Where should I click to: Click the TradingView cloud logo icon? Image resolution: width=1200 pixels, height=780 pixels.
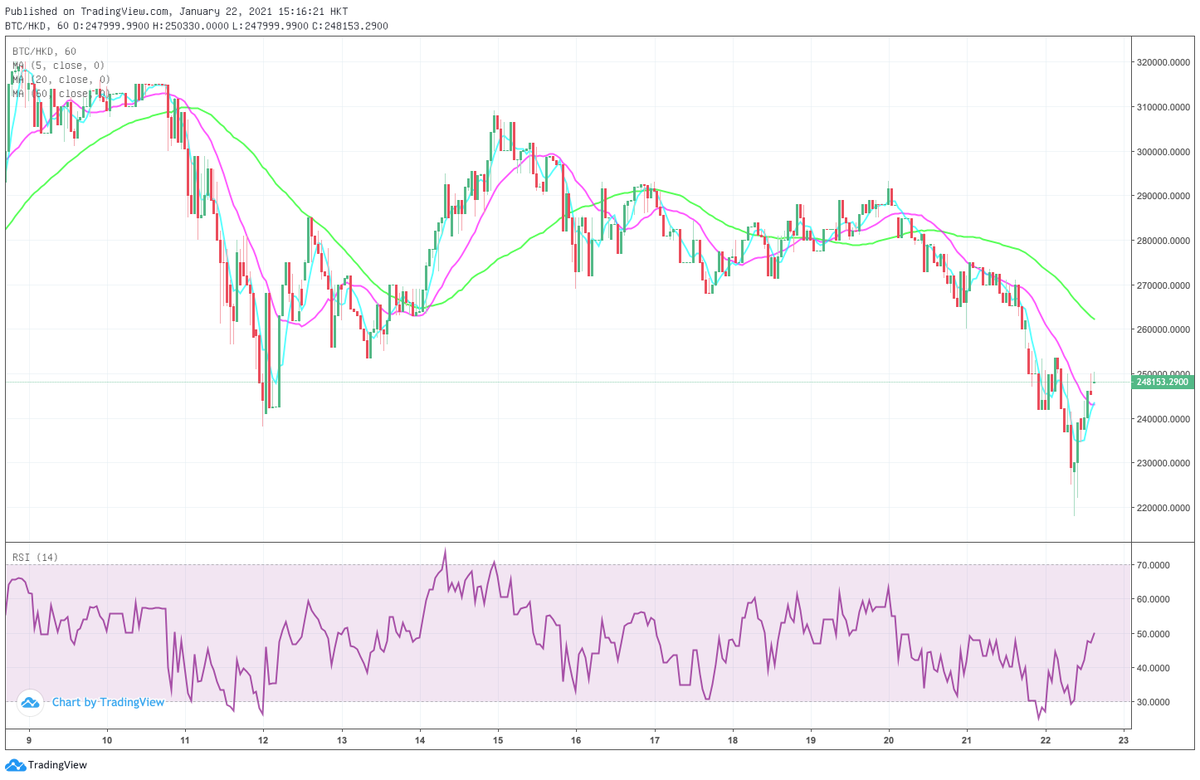click(30, 702)
